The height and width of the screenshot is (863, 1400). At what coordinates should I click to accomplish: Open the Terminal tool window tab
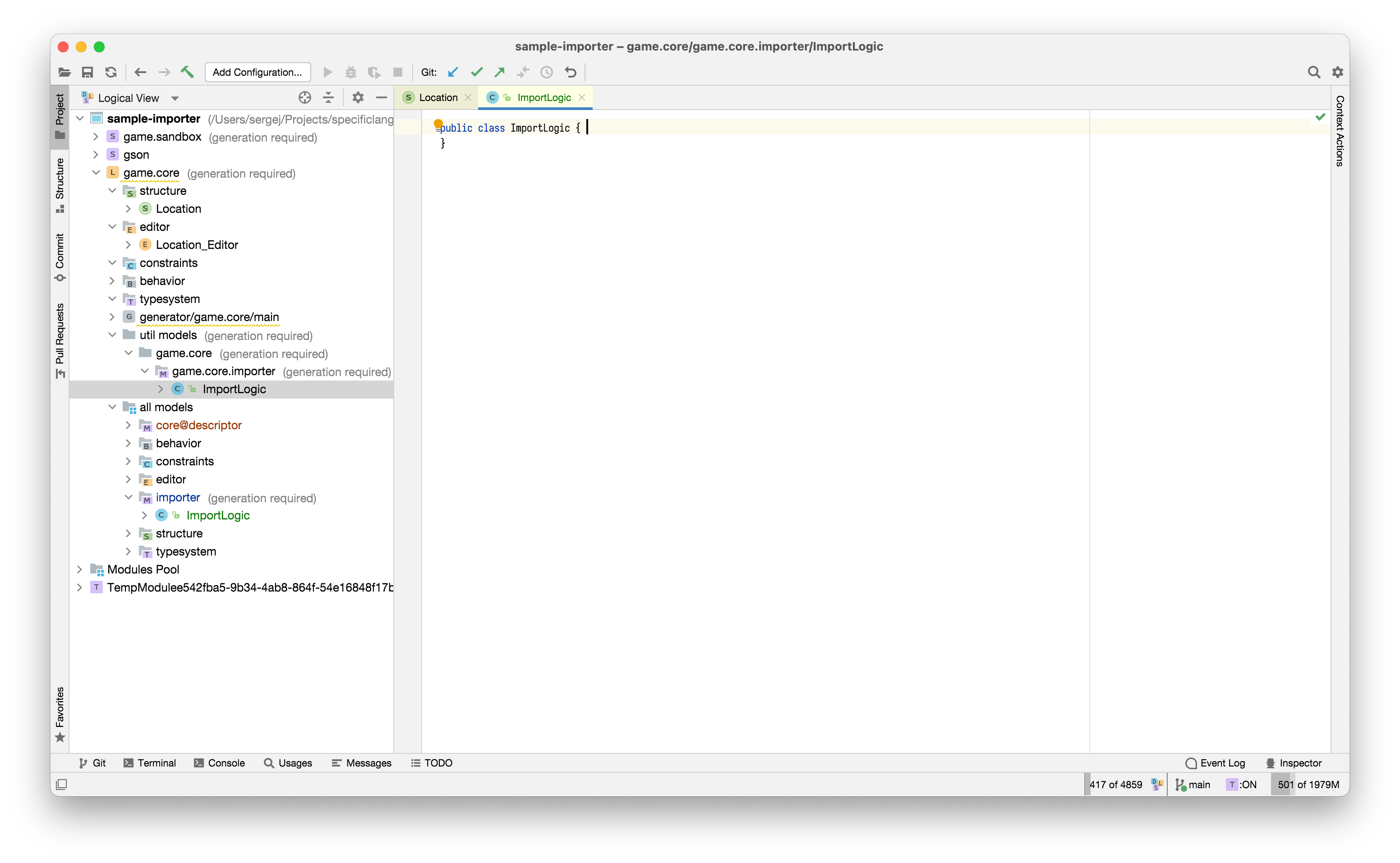pyautogui.click(x=150, y=763)
